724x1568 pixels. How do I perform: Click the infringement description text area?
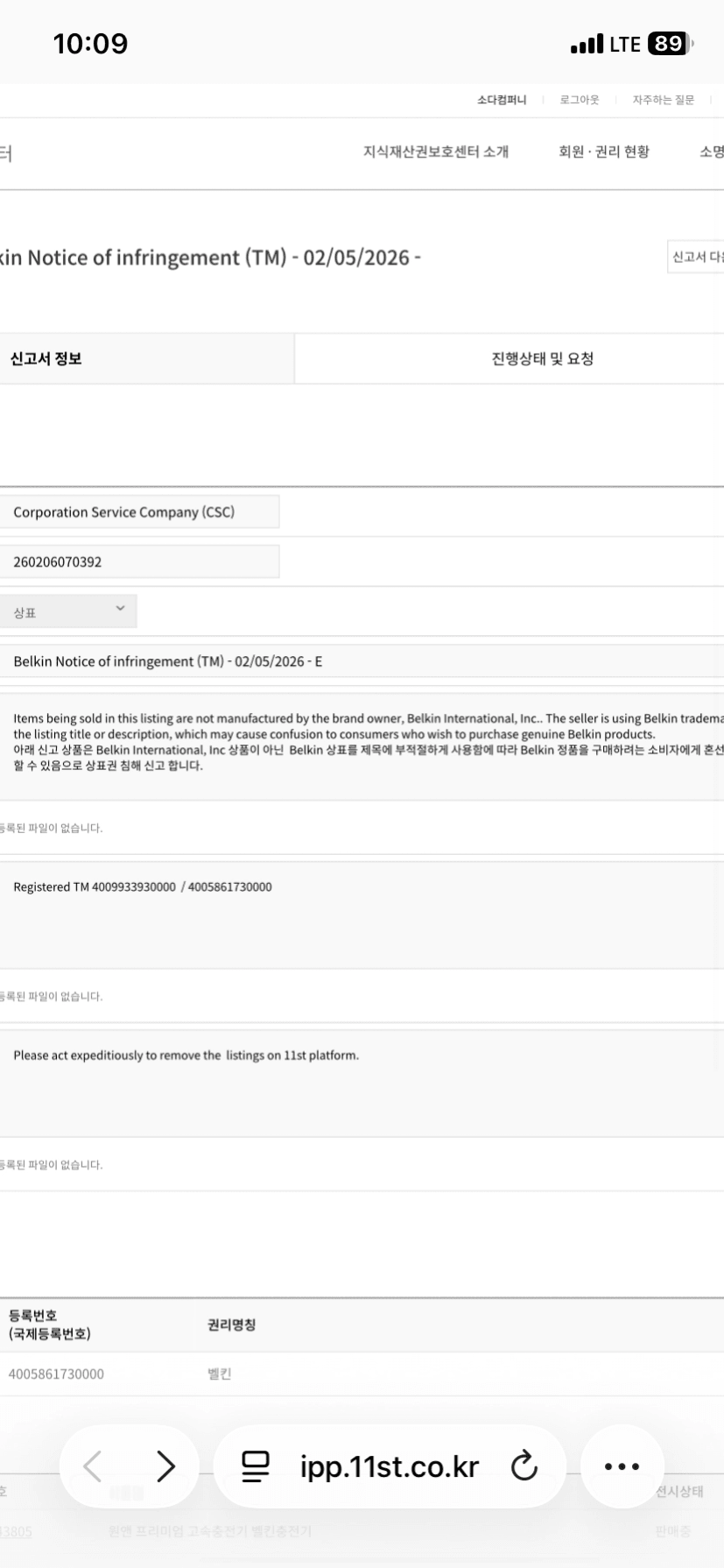point(362,746)
